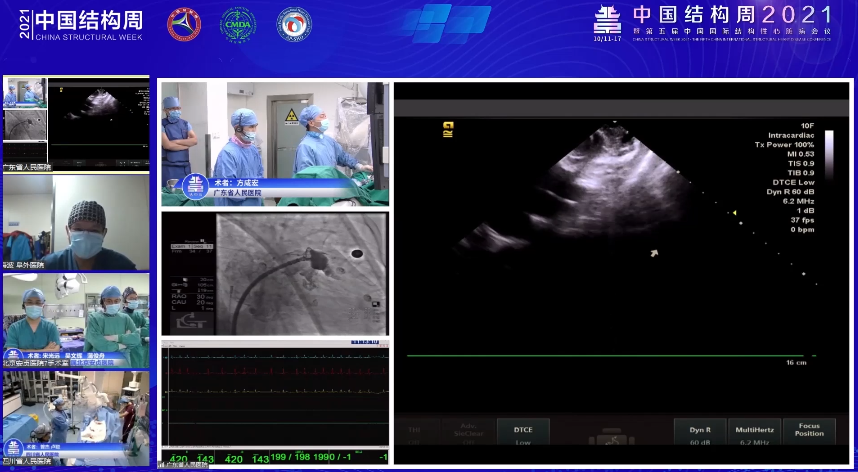Select the masked doctor webcam feed thumbnail
The height and width of the screenshot is (472, 858).
(x=76, y=222)
